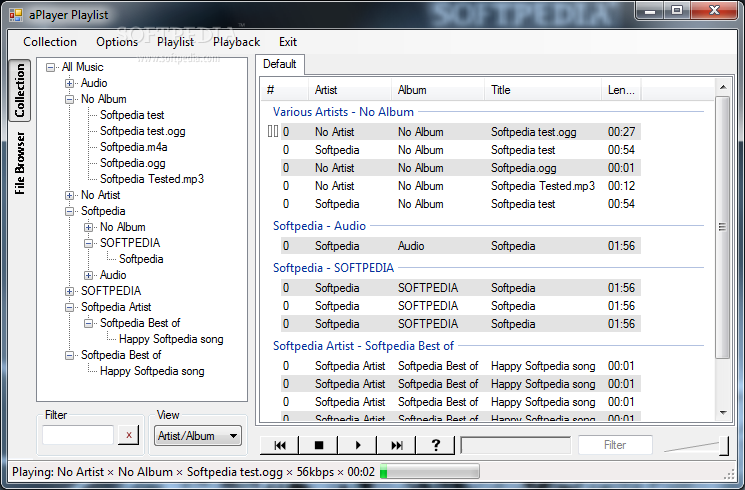Collapse the top-level No Album node

(69, 99)
